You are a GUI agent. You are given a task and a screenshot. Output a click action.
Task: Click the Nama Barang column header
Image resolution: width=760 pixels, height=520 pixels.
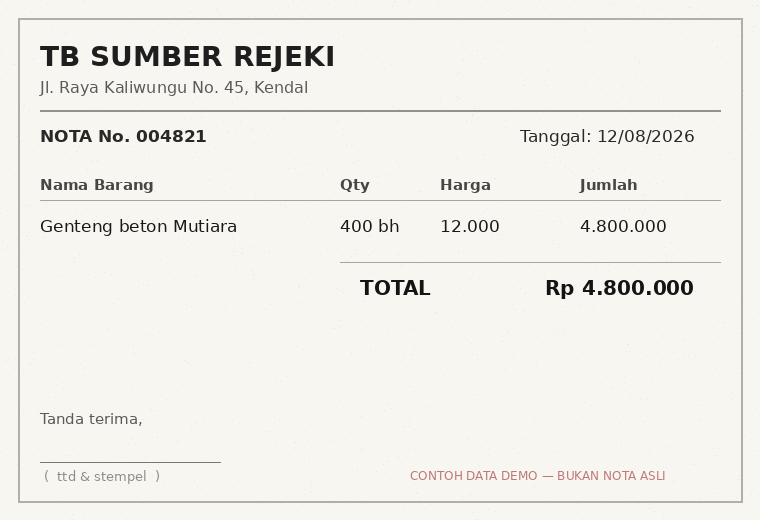click(97, 185)
